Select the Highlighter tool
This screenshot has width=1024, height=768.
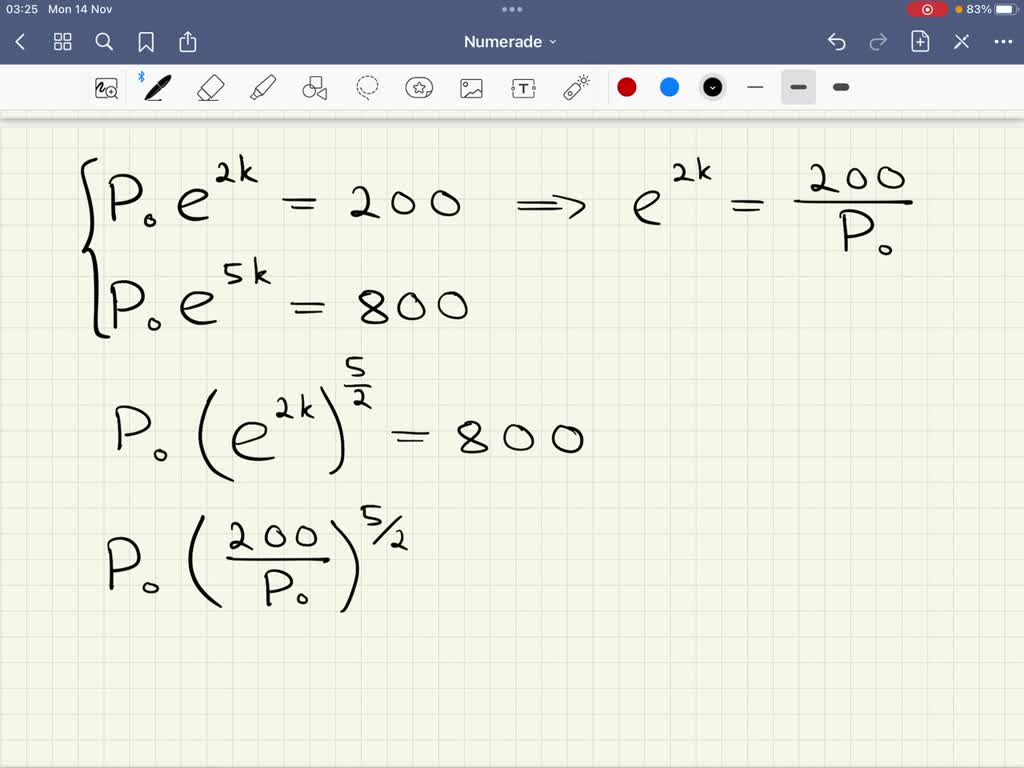(263, 88)
